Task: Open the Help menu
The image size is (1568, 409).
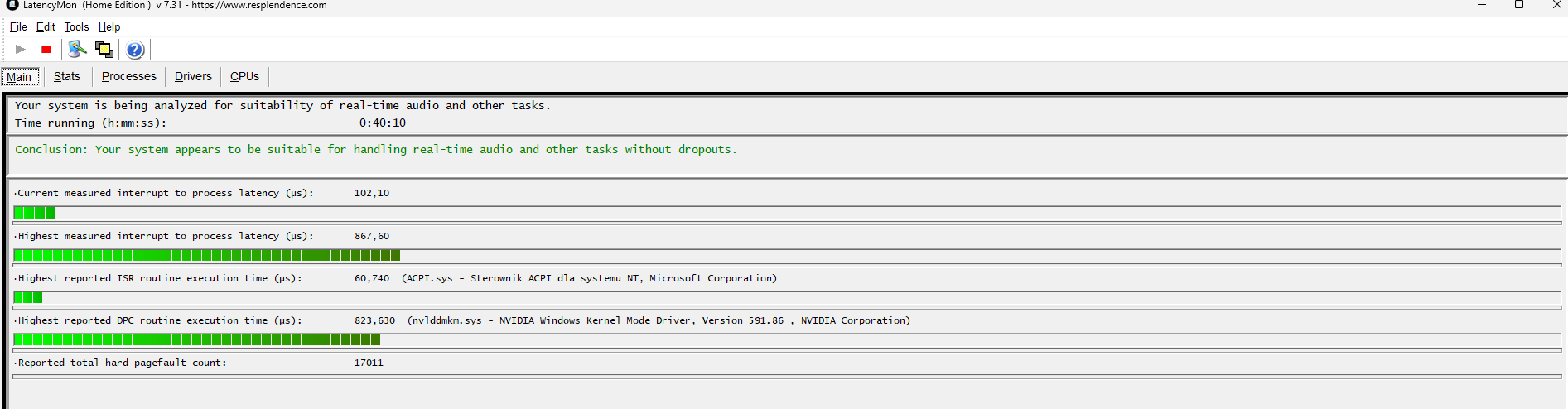Action: pyautogui.click(x=109, y=26)
